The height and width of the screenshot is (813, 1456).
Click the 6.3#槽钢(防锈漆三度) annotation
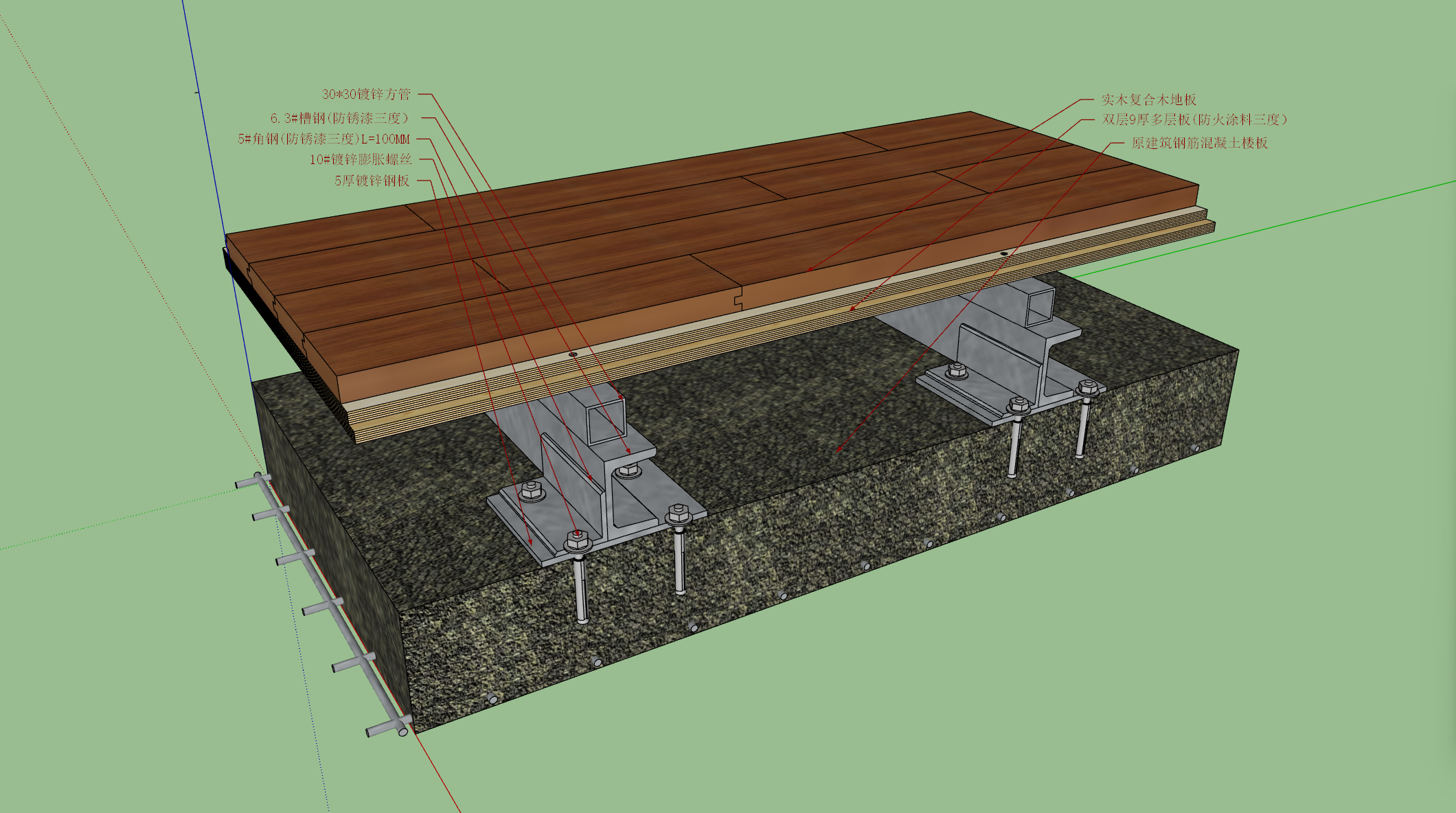(x=340, y=118)
